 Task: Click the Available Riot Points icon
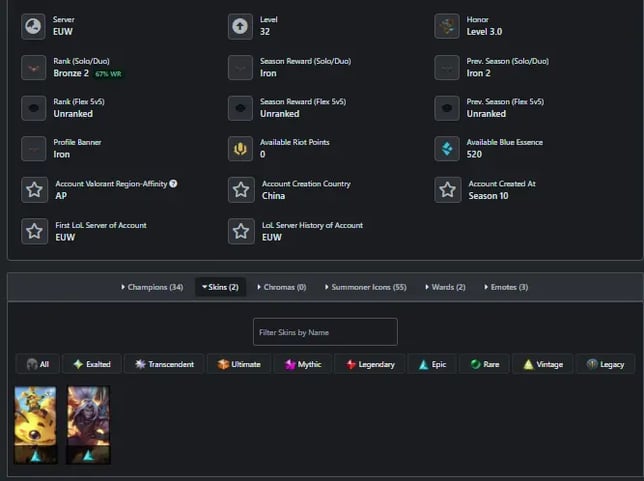point(240,149)
